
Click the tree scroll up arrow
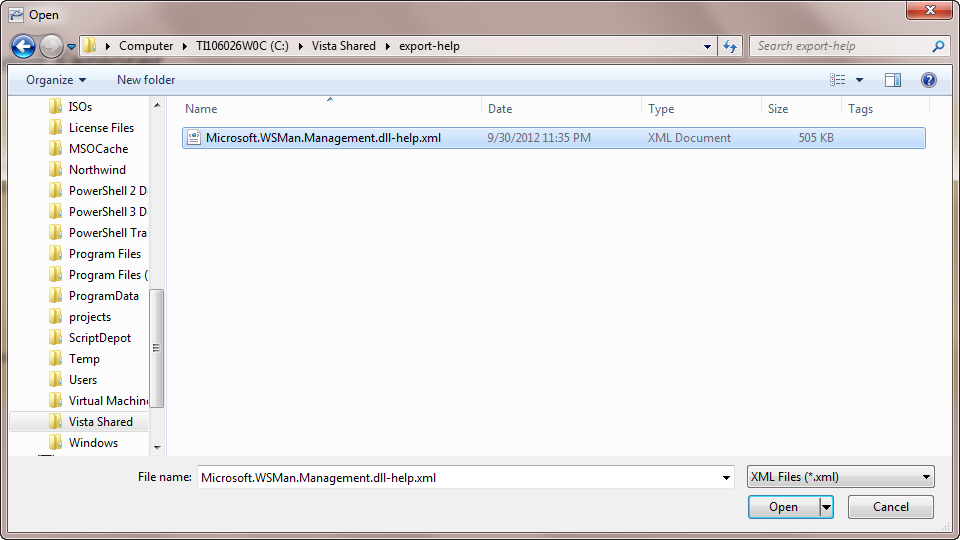[157, 105]
